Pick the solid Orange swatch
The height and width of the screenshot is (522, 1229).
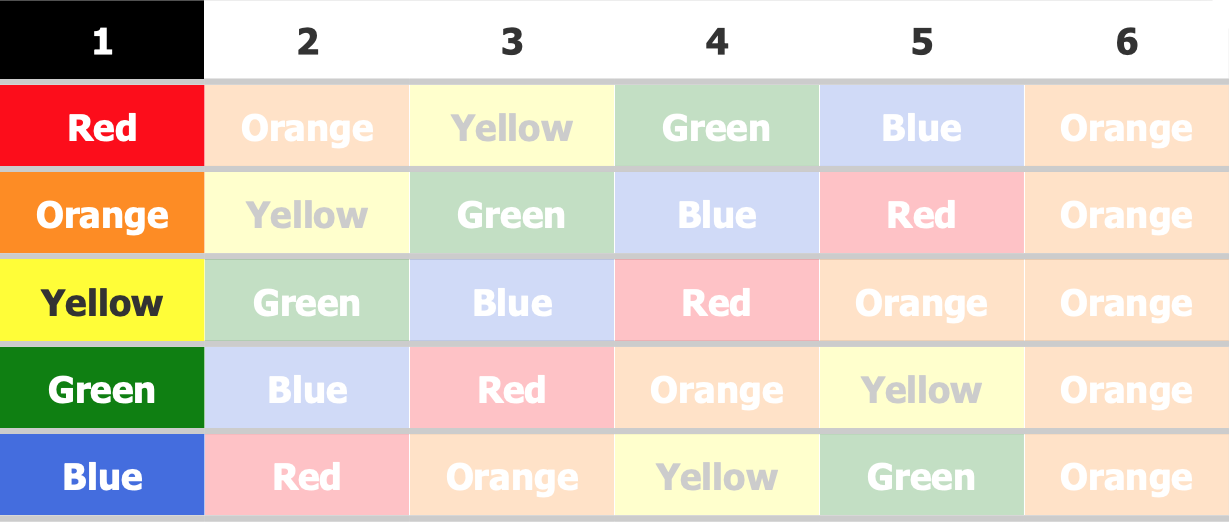pos(102,214)
